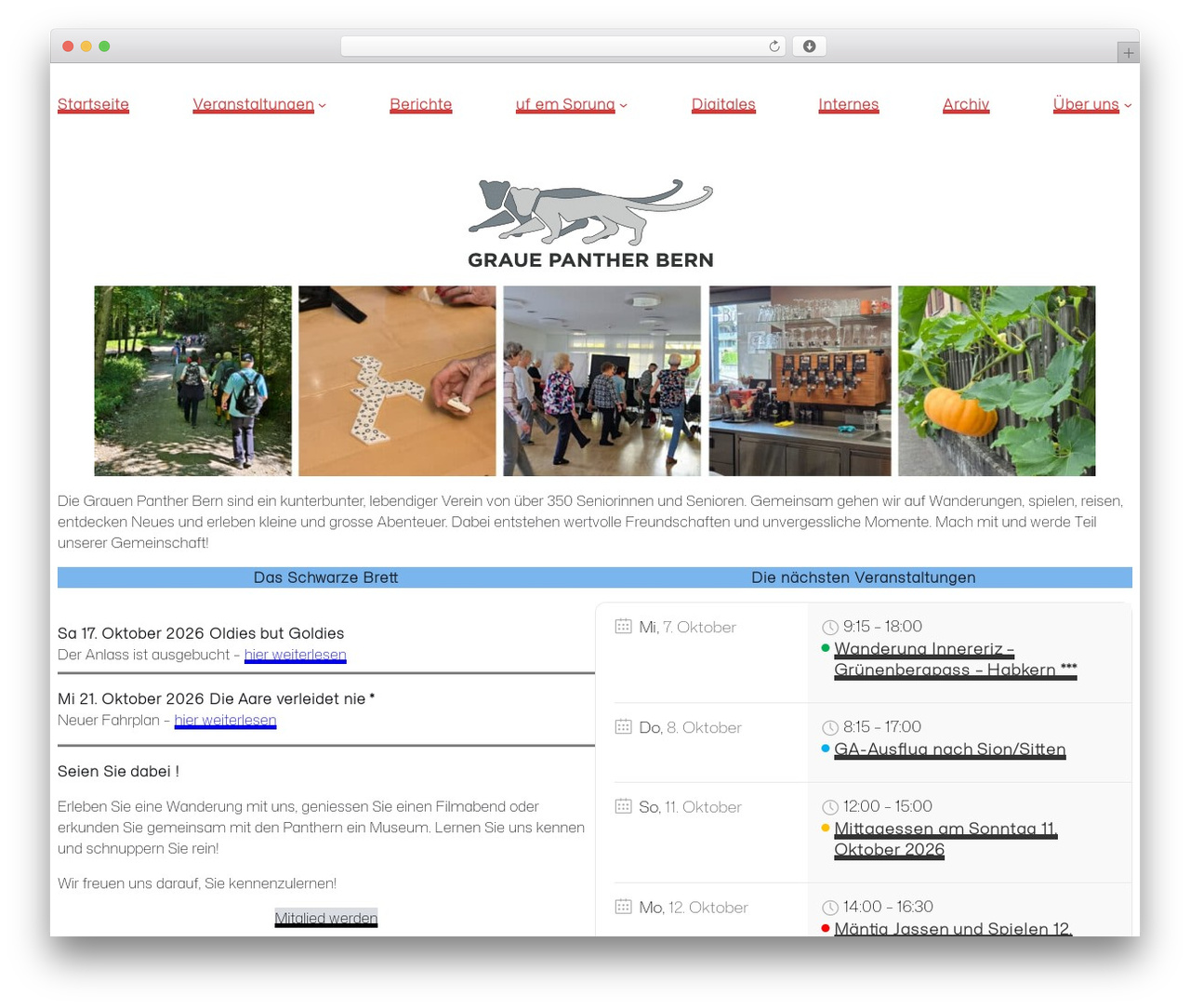
Task: Click the calendar icon beside Mi, 7. Oktober
Action: (623, 627)
